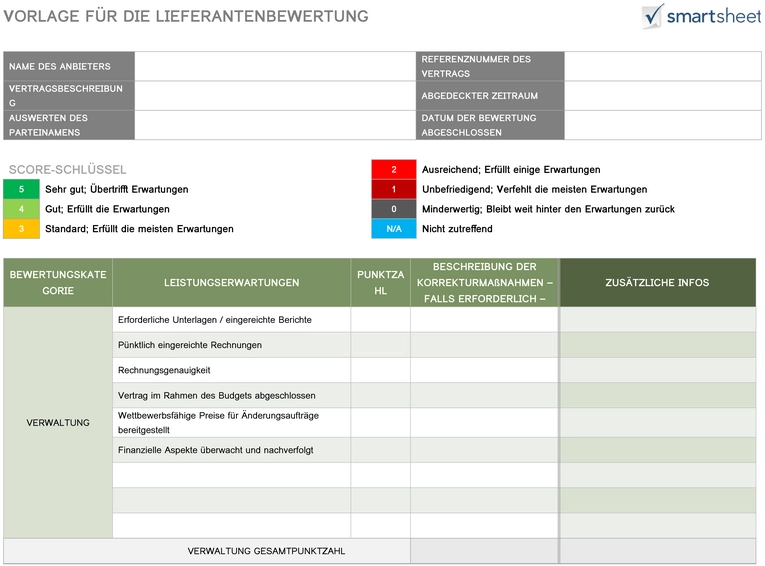Click 'Wettbewerbsfähige Preise für Änderungsaufträge' row
765x566 pixels.
[x=232, y=423]
